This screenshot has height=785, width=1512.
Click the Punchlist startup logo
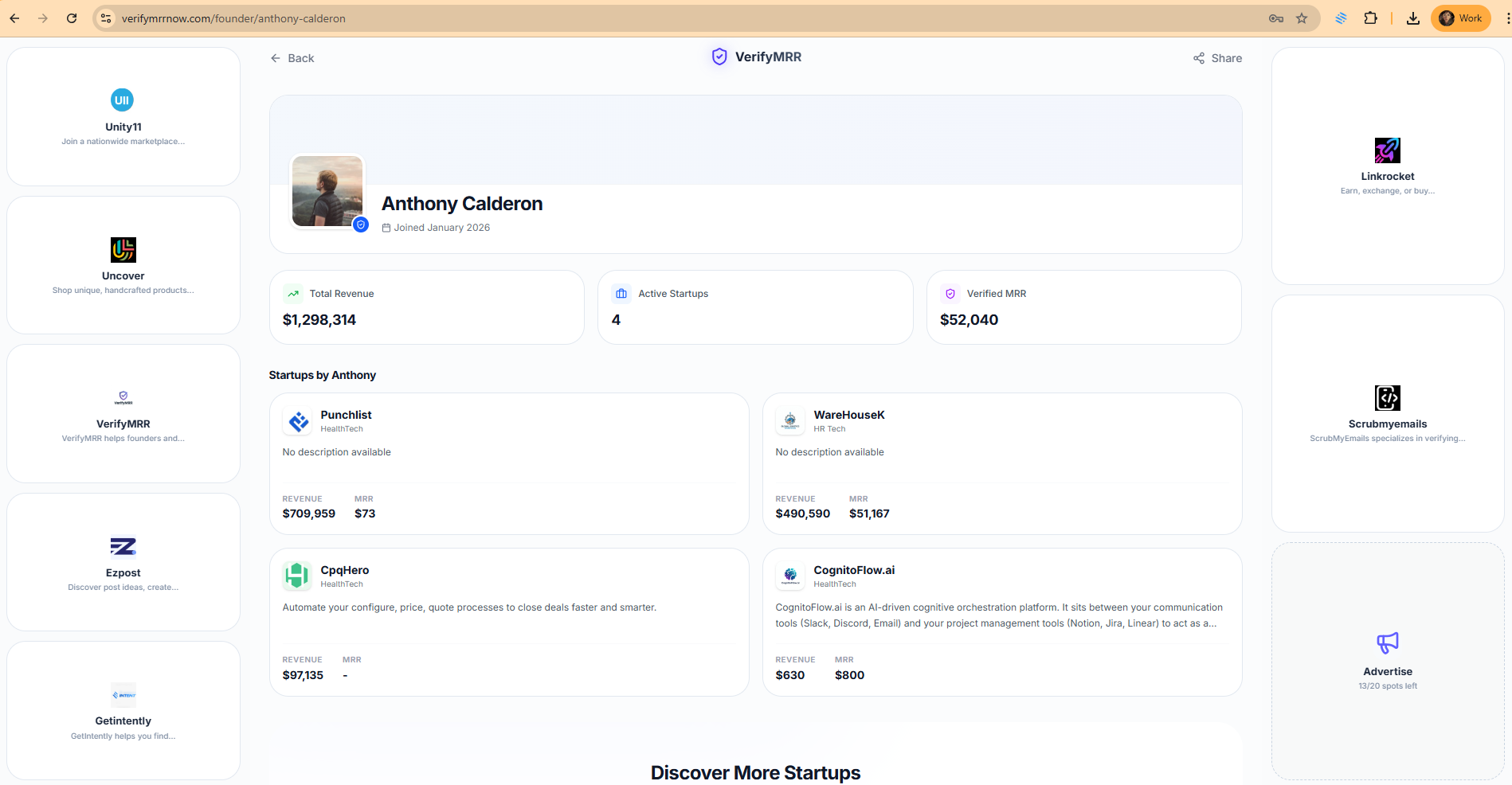(297, 421)
